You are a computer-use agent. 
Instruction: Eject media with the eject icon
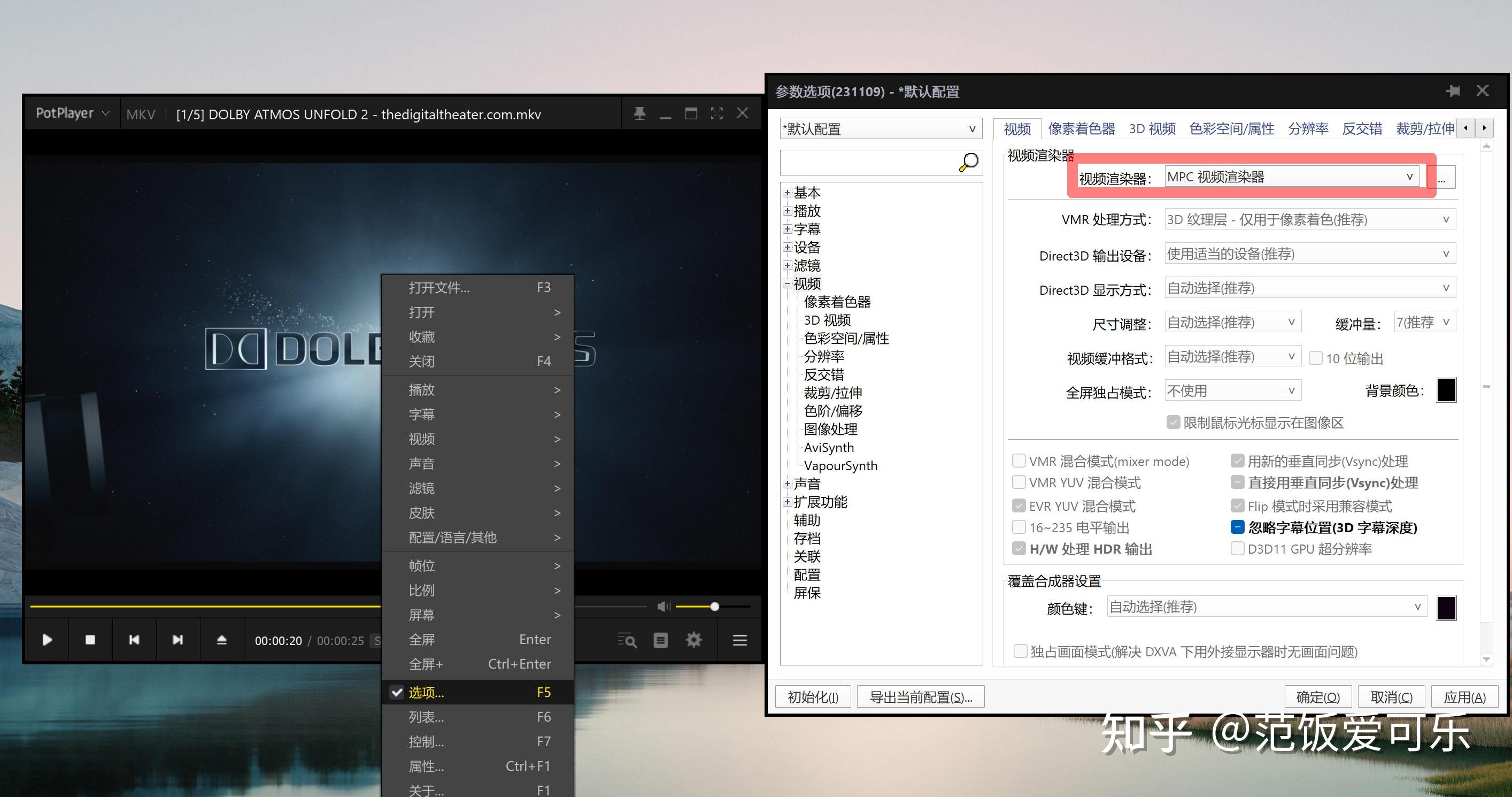click(x=222, y=640)
